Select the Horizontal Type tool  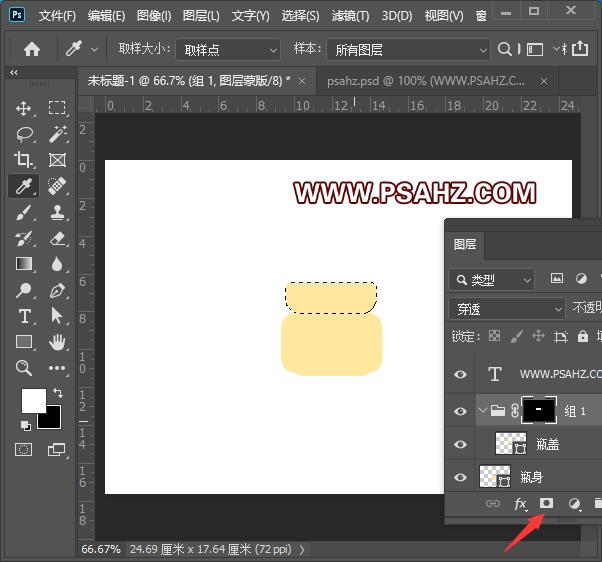coord(25,316)
